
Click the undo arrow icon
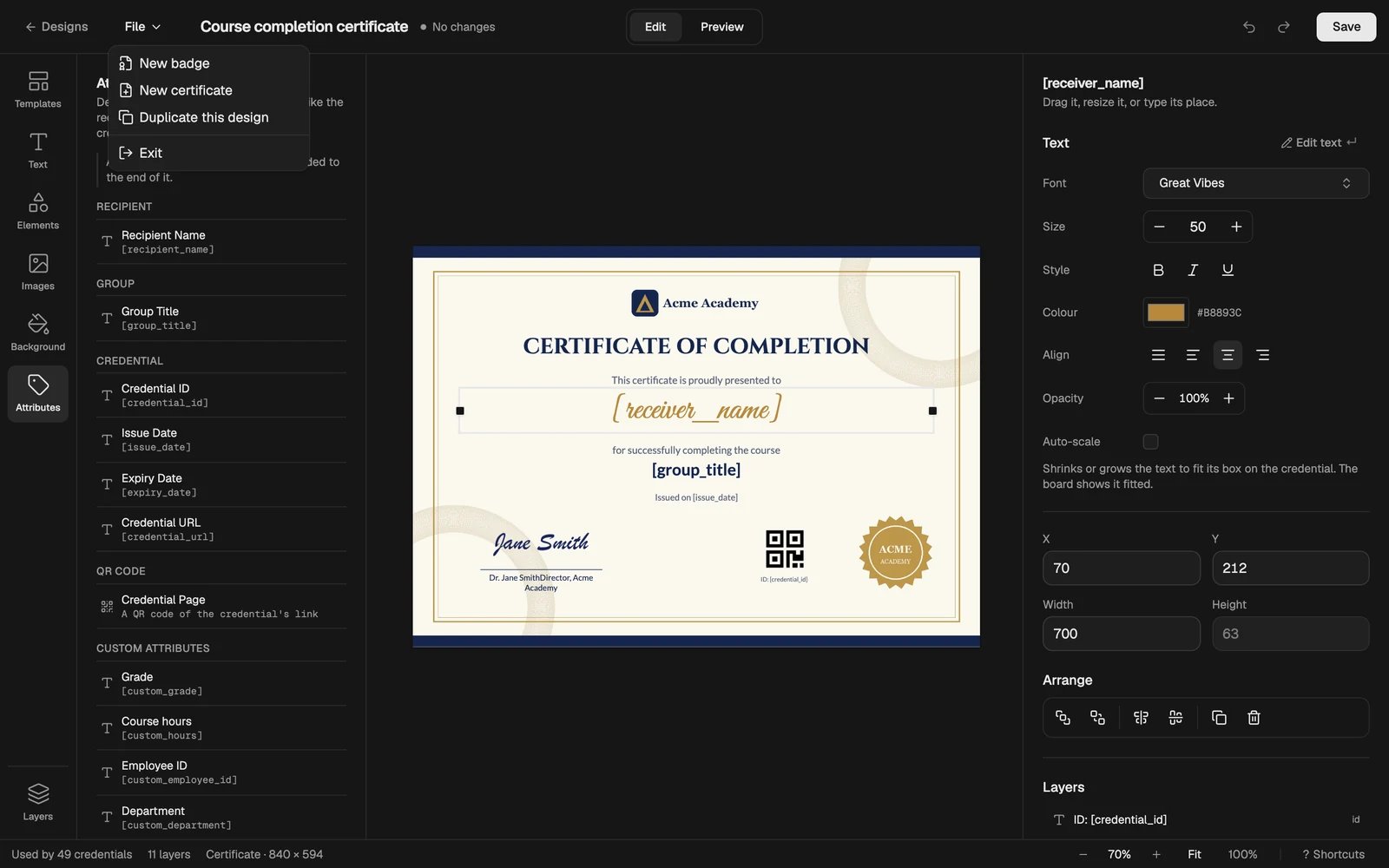(x=1248, y=27)
